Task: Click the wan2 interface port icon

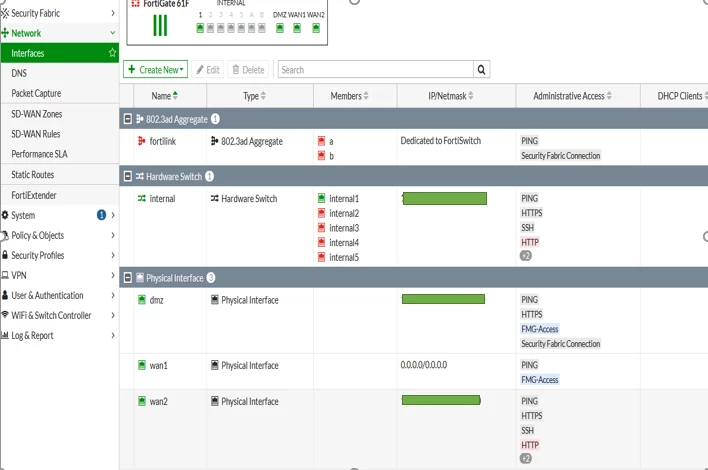Action: click(x=141, y=401)
